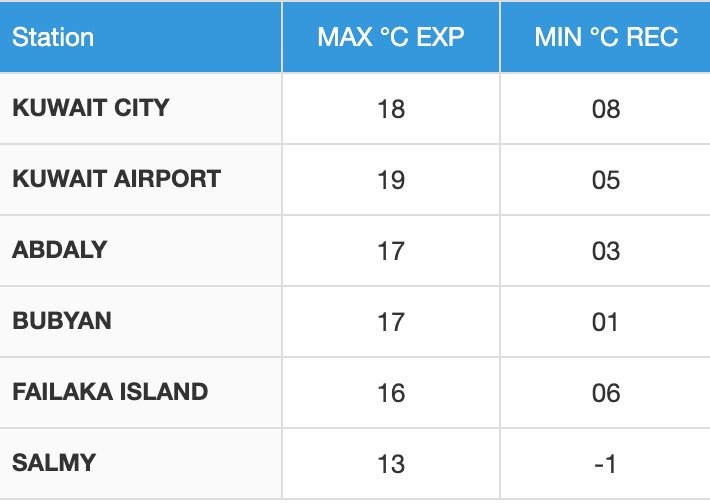The height and width of the screenshot is (504, 710).
Task: Click Kuwait Airport's min temperature value 05
Action: (x=606, y=180)
